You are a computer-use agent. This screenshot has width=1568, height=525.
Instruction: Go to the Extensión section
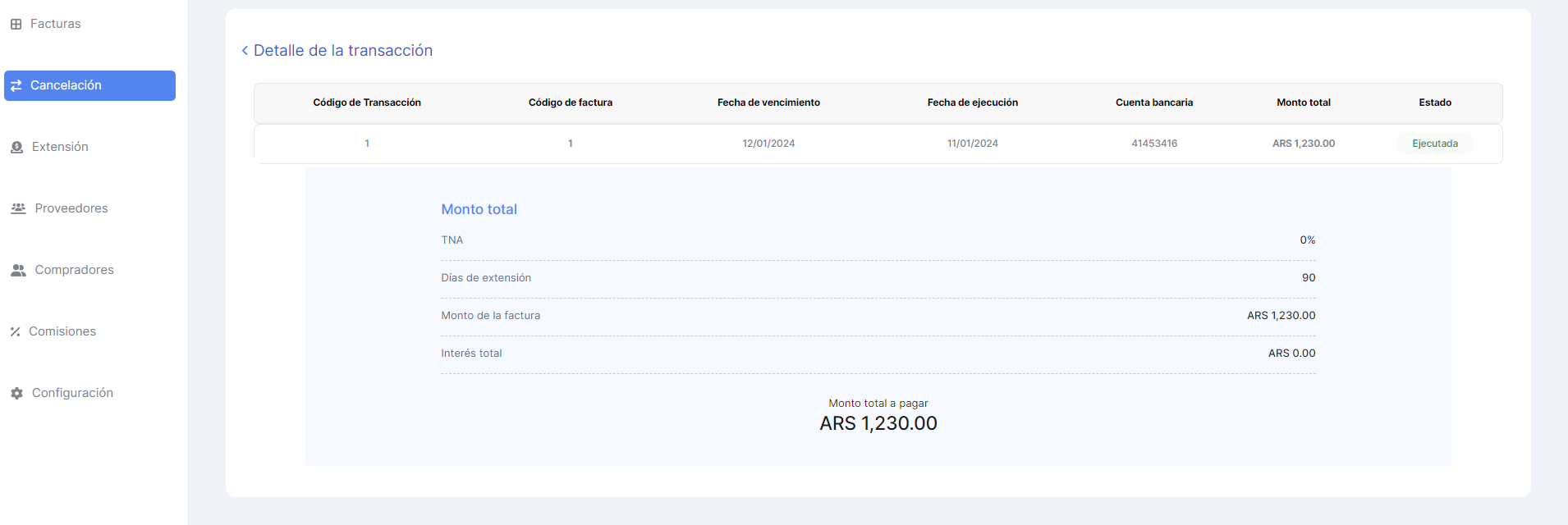tap(60, 147)
